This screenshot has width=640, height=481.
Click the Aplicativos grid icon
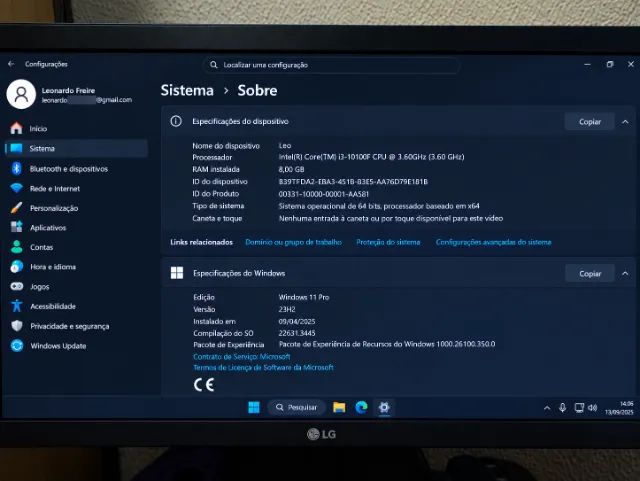click(x=16, y=227)
